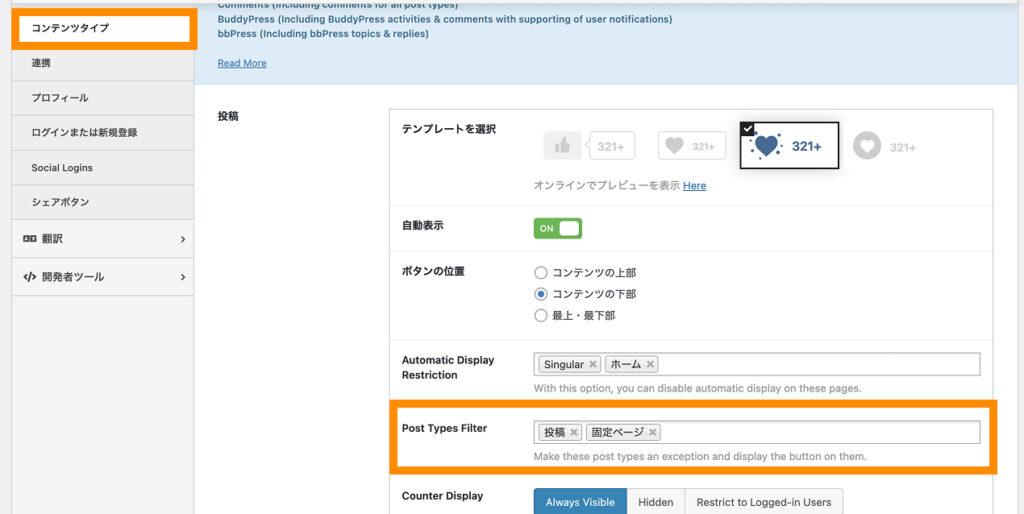
Task: Remove the ホーム tag from display restriction
Action: [x=650, y=365]
